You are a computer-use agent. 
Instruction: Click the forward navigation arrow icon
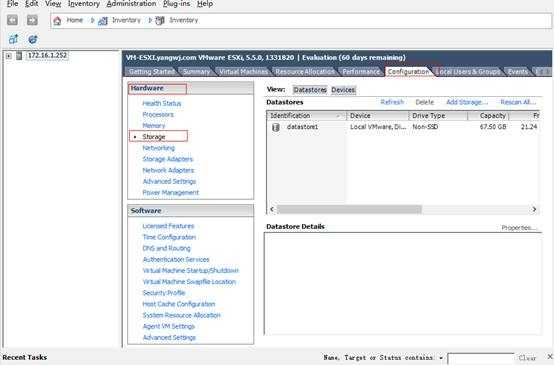click(32, 20)
